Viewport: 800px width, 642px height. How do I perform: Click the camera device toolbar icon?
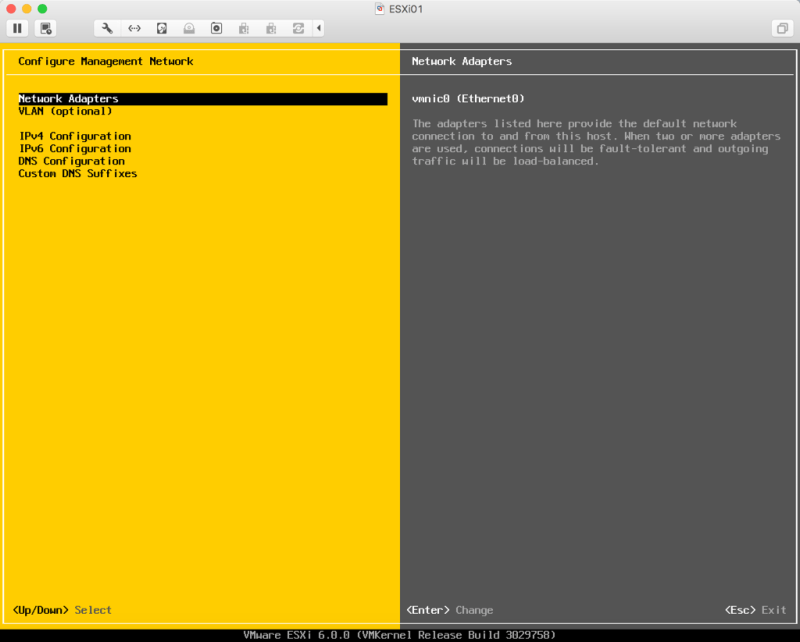(215, 28)
